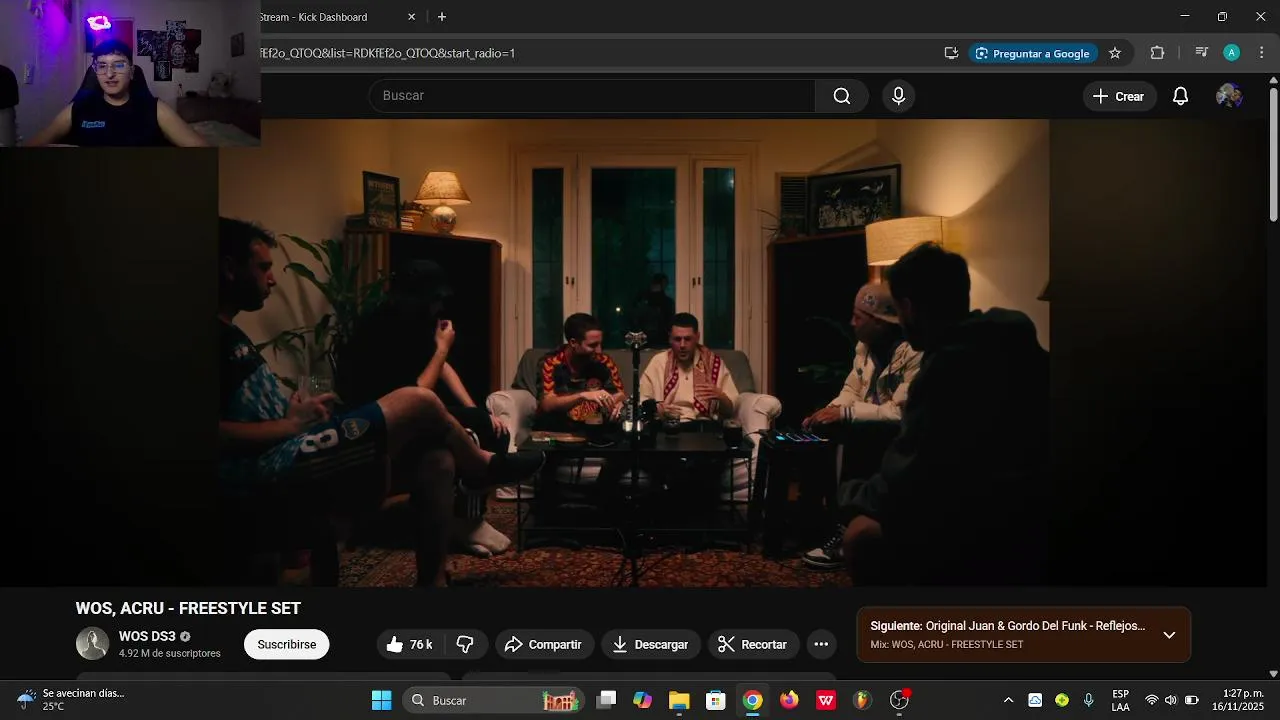The height and width of the screenshot is (720, 1280).
Task: Click the microphone tray icon
Action: (x=1089, y=700)
